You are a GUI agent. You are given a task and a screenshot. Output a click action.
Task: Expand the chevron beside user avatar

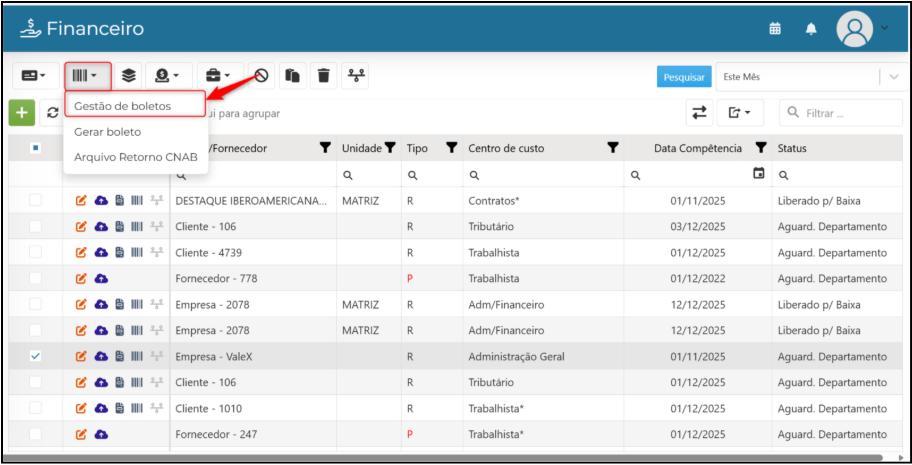pos(885,27)
